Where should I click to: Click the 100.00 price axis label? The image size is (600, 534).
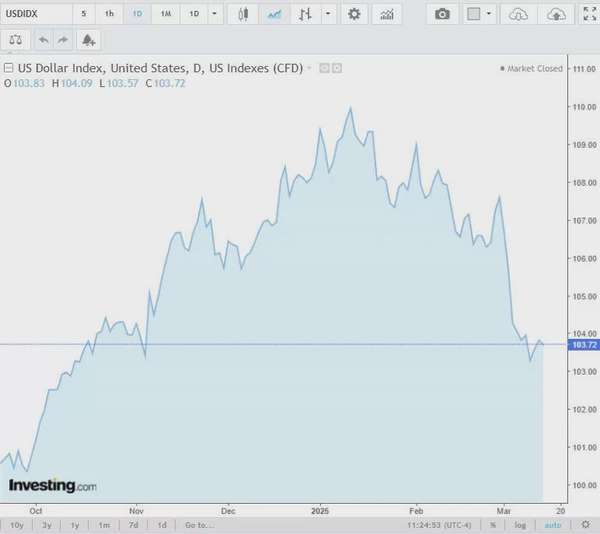[584, 485]
